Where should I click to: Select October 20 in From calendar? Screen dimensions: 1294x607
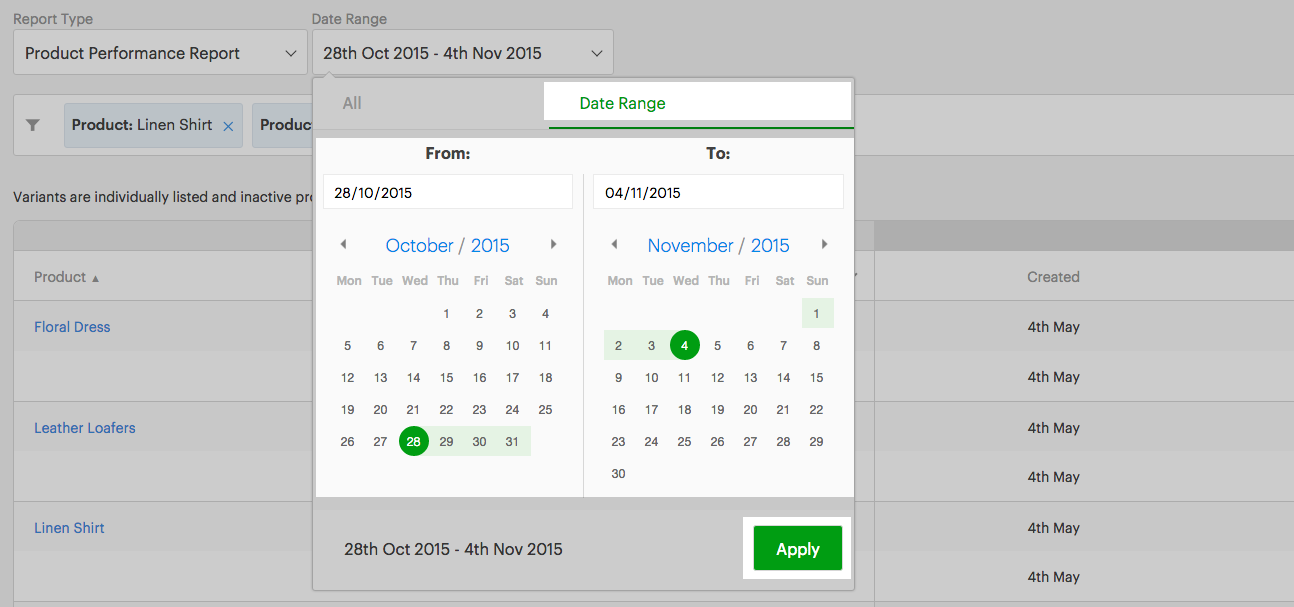pyautogui.click(x=381, y=410)
